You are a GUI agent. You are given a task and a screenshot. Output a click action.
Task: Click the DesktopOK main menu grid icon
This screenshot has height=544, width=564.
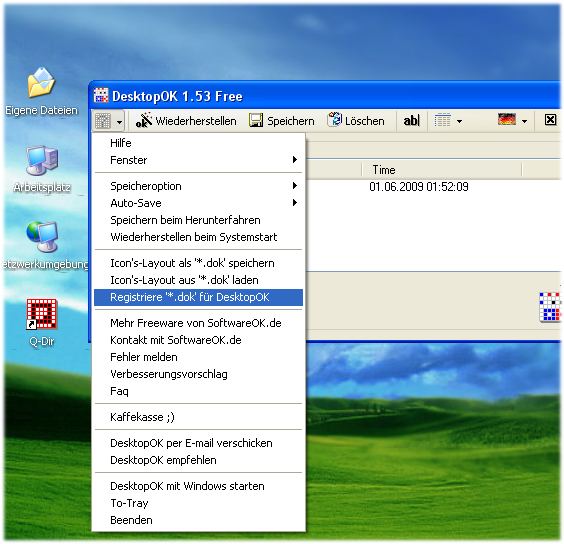tap(103, 121)
